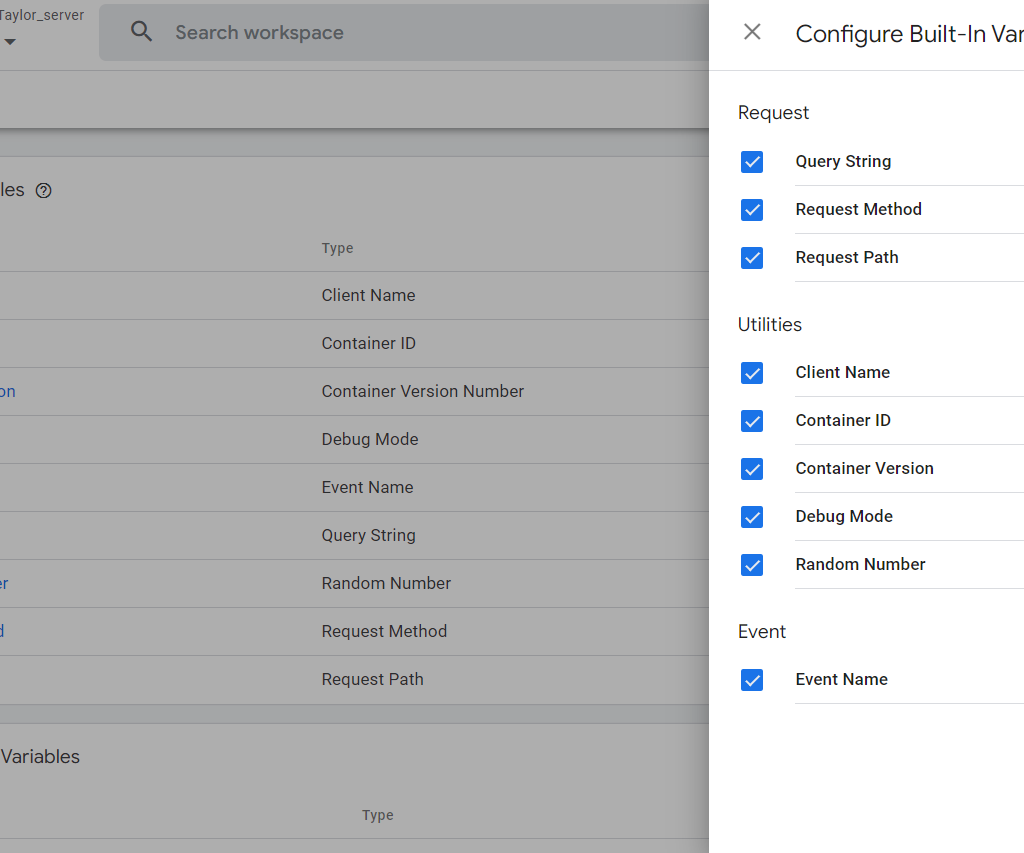
Task: Toggle the Client Name checkbox
Action: click(752, 373)
